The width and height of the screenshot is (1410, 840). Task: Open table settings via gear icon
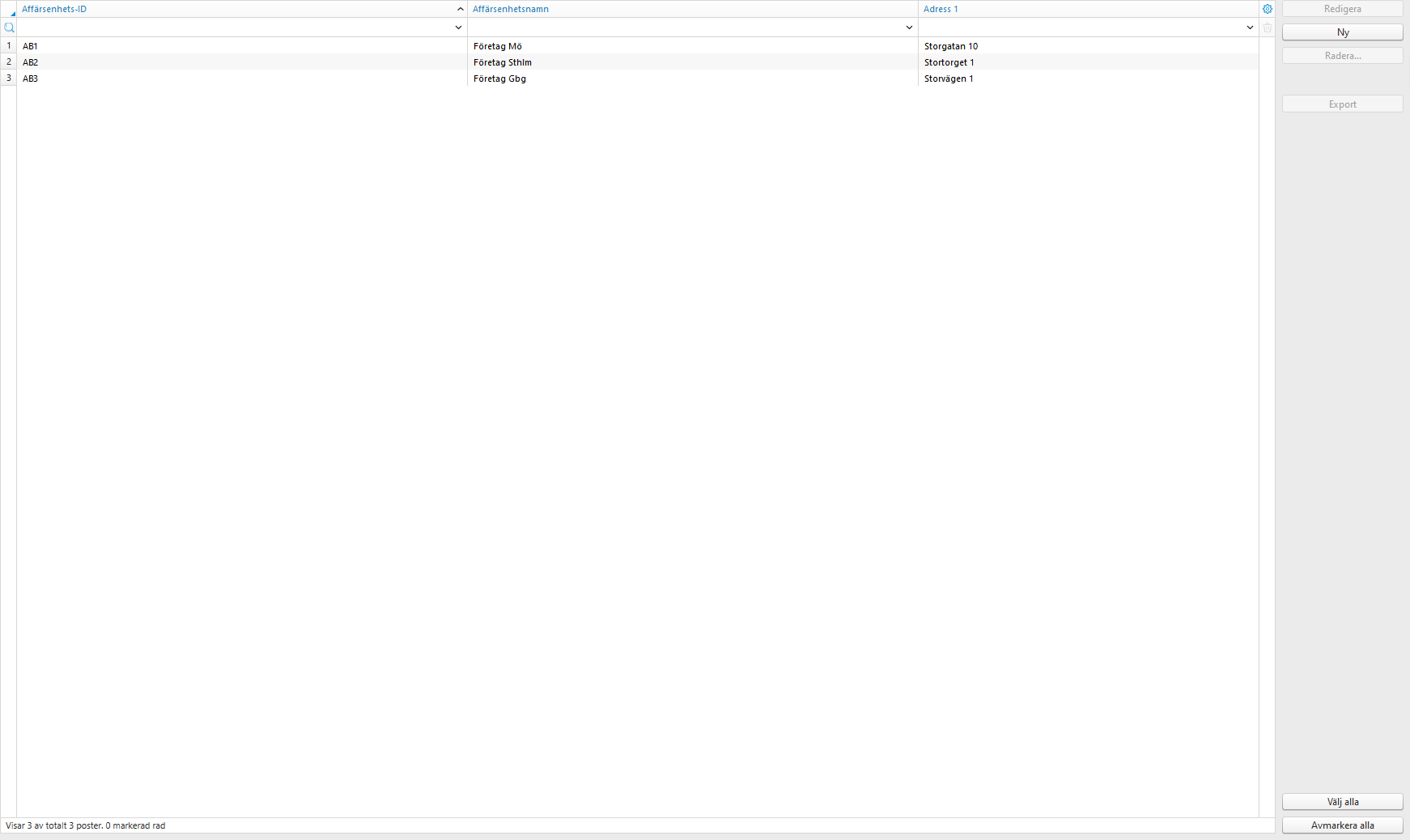tap(1267, 9)
